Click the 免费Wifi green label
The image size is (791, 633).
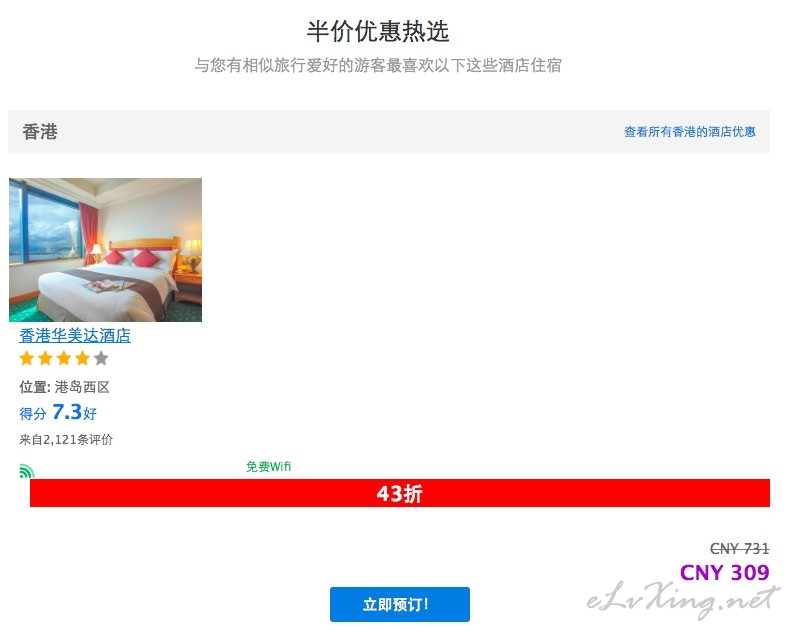tap(268, 467)
